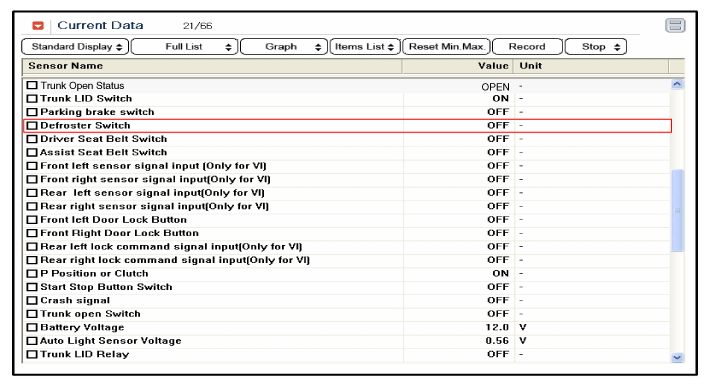The height and width of the screenshot is (387, 711).
Task: Check the Crash signal checkbox
Action: tap(32, 300)
